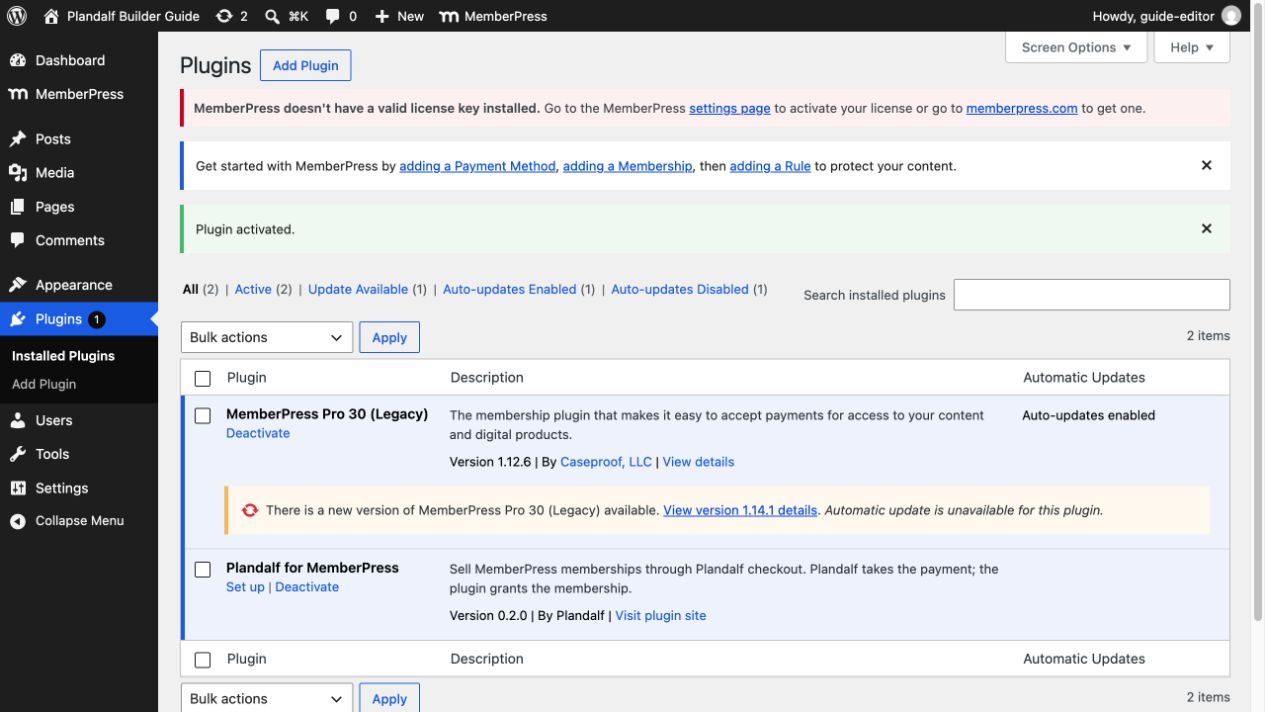Click Set up under Plandalf for MemberPress
The width and height of the screenshot is (1265, 712).
[x=245, y=587]
